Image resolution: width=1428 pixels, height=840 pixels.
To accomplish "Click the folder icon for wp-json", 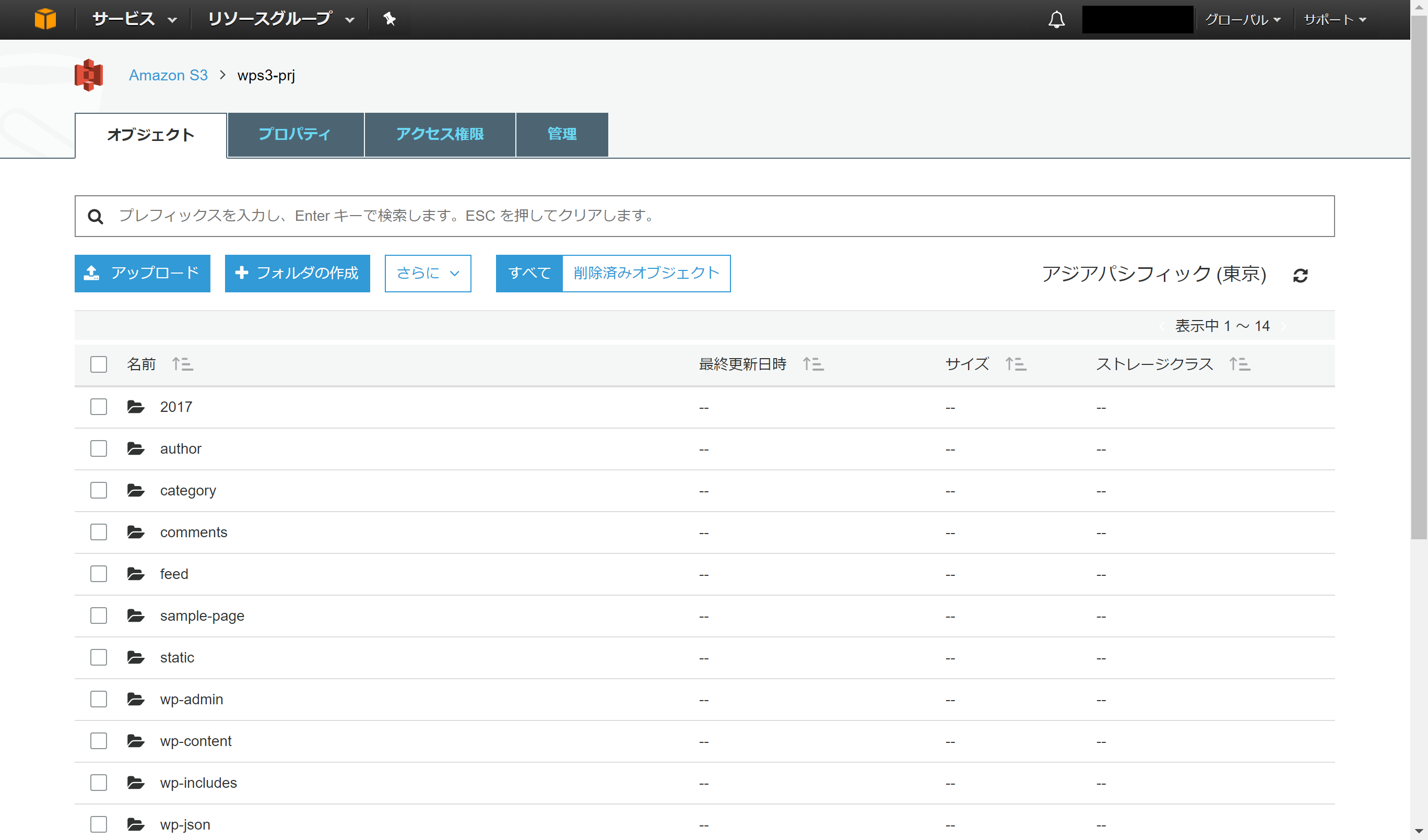I will coord(135,824).
